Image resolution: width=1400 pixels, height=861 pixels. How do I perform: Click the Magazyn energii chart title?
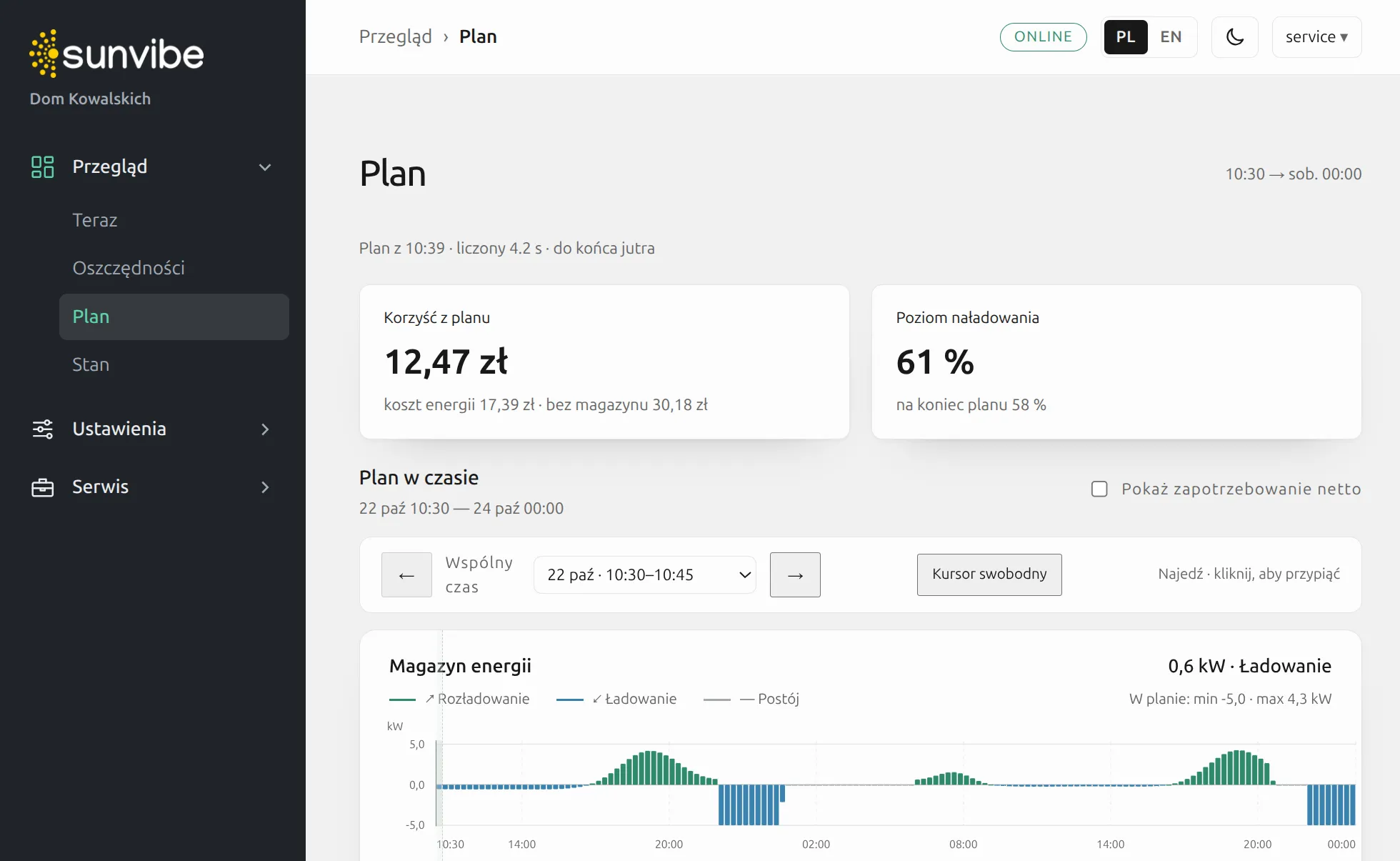click(x=460, y=666)
